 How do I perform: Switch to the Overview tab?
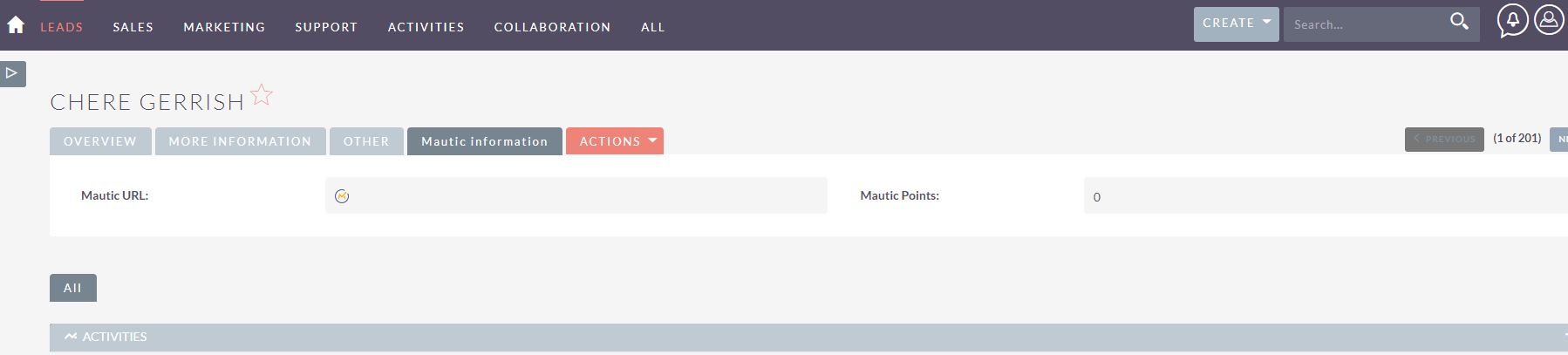(100, 141)
